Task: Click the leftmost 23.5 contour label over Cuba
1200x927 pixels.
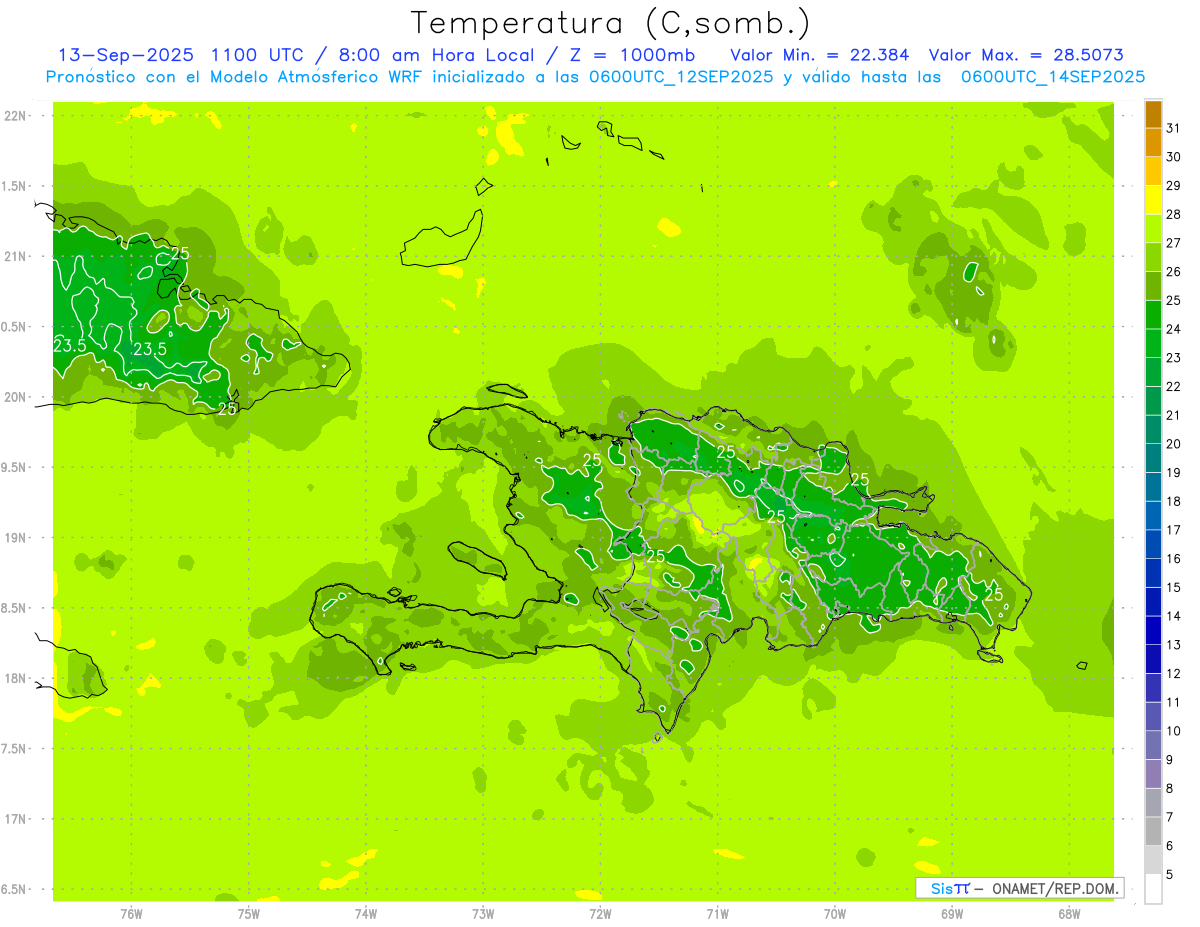Action: coord(68,346)
